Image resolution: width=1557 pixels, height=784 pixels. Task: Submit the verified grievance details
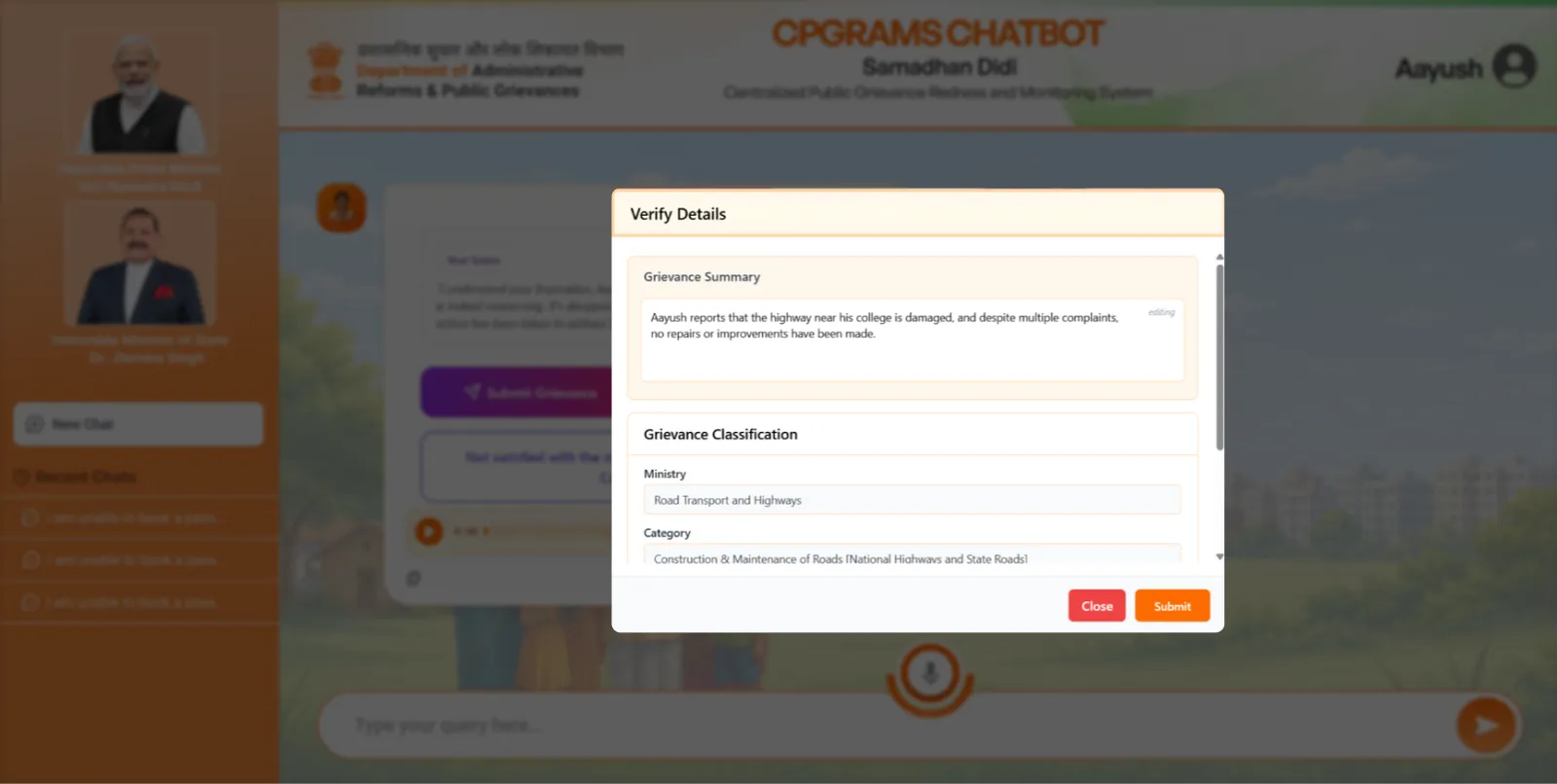coord(1172,606)
